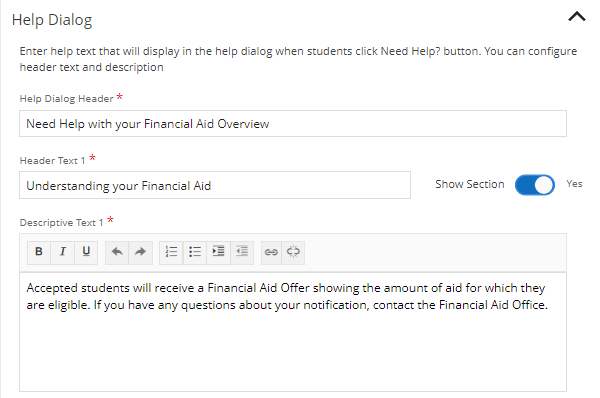This screenshot has width=600, height=398.
Task: Insert a numbered list
Action: [171, 252]
